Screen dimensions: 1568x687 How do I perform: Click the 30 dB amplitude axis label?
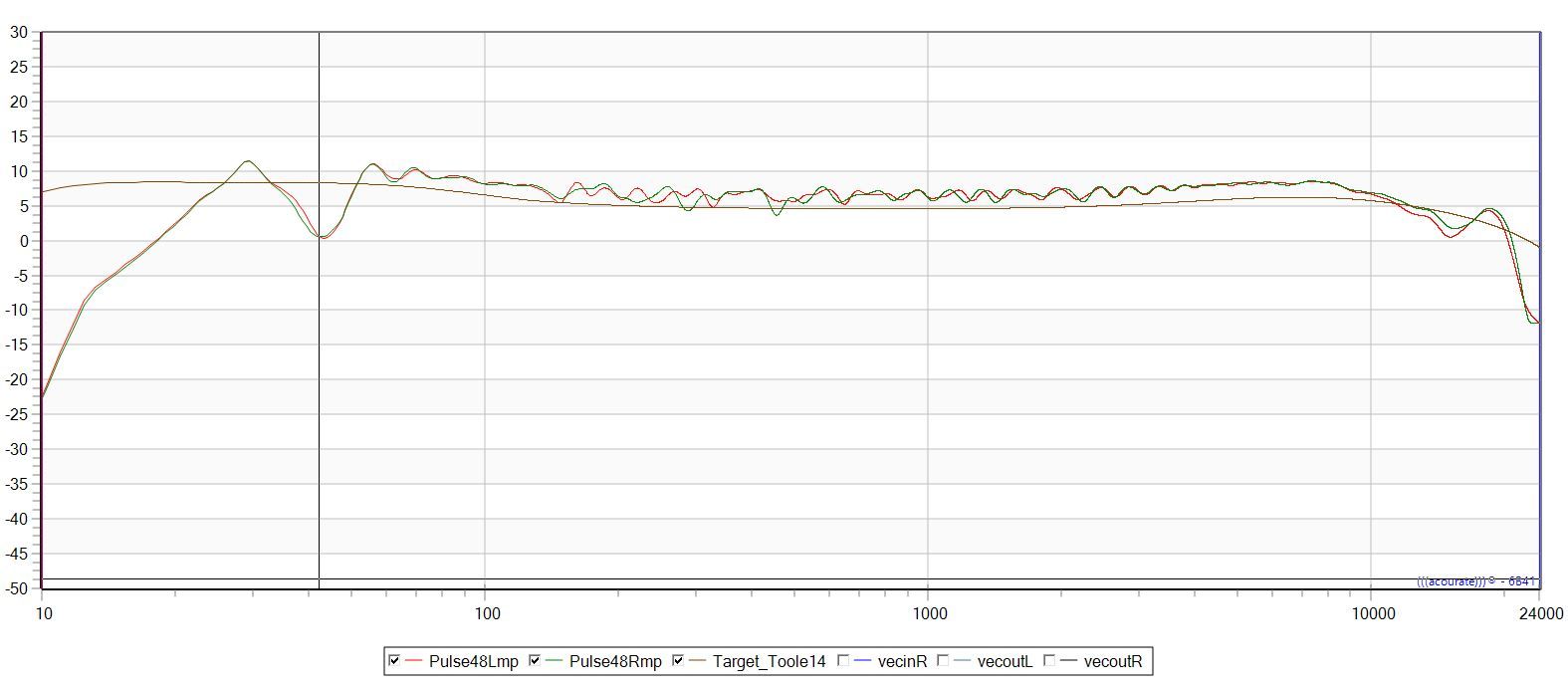19,32
